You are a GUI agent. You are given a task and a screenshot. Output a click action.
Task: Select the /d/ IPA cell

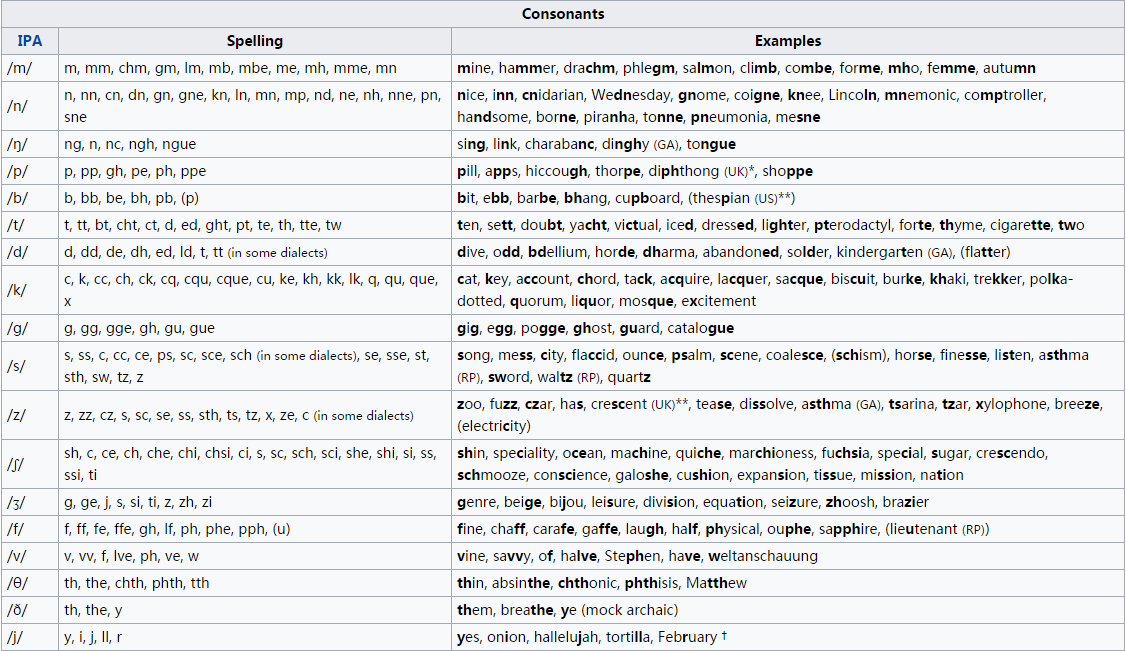(x=29, y=252)
